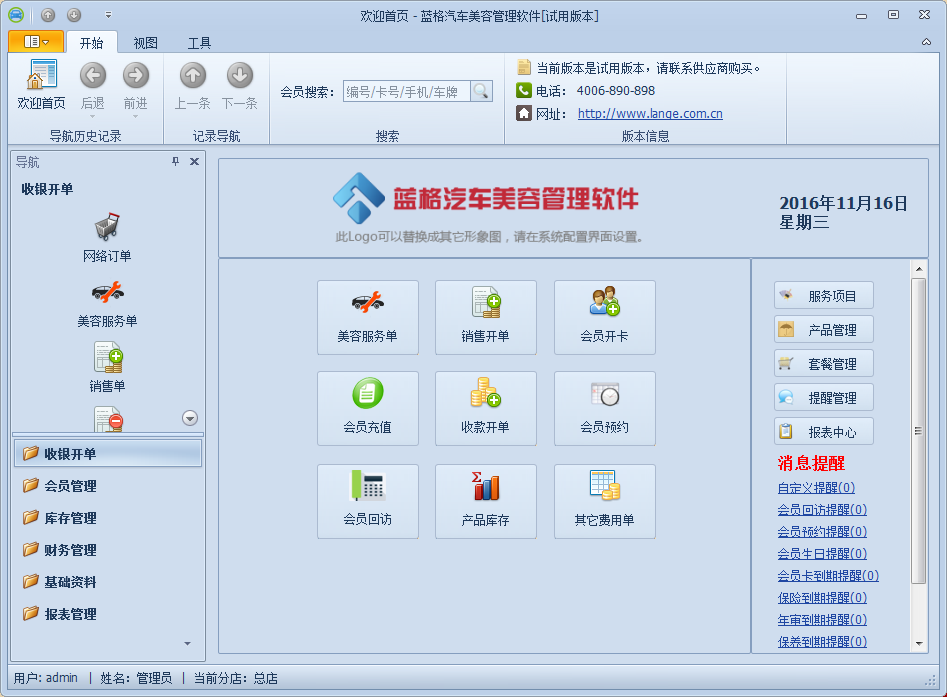The width and height of the screenshot is (947, 697).
Task: Switch to the 视图 ribbon tab
Action: pos(146,43)
